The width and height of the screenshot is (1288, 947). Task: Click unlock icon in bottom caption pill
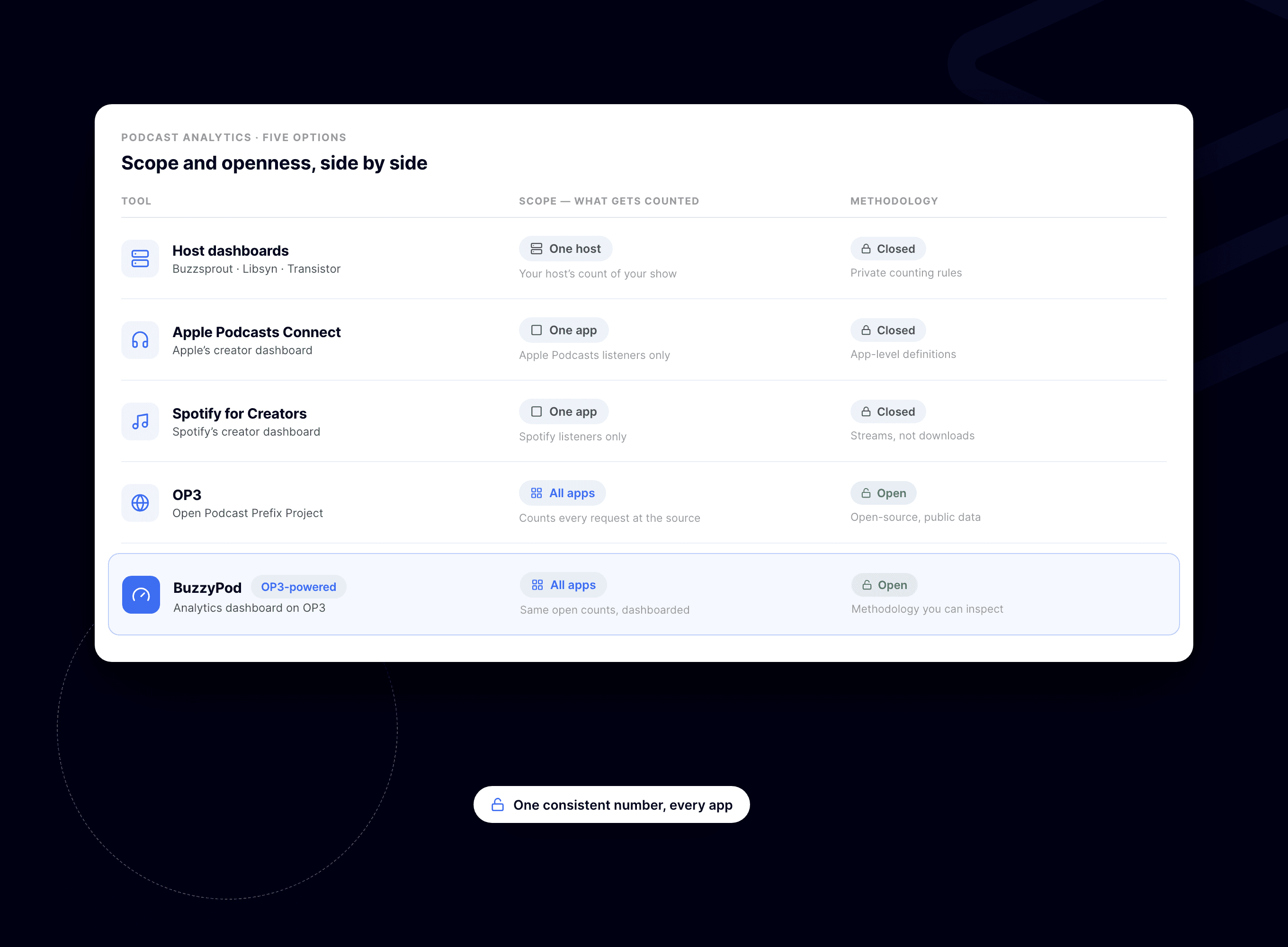[x=498, y=805]
